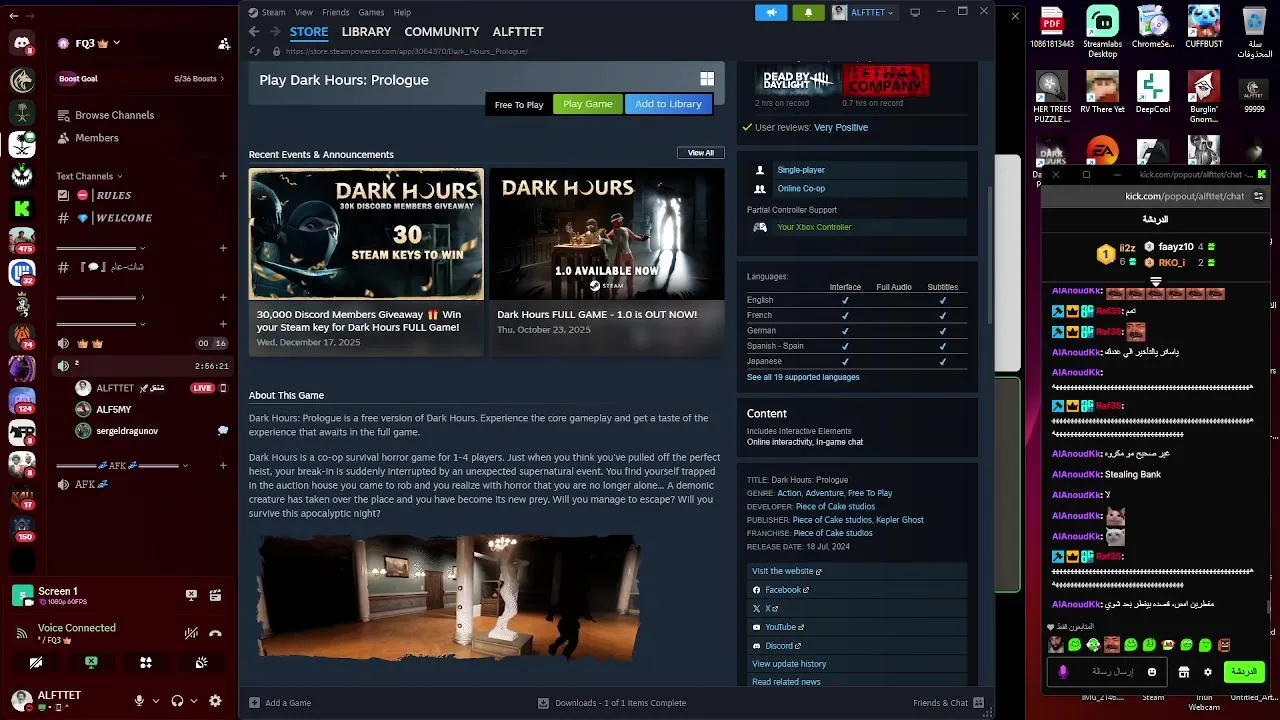Stop streaming Screen 1 in Discord
The width and height of the screenshot is (1280, 720).
(191, 595)
